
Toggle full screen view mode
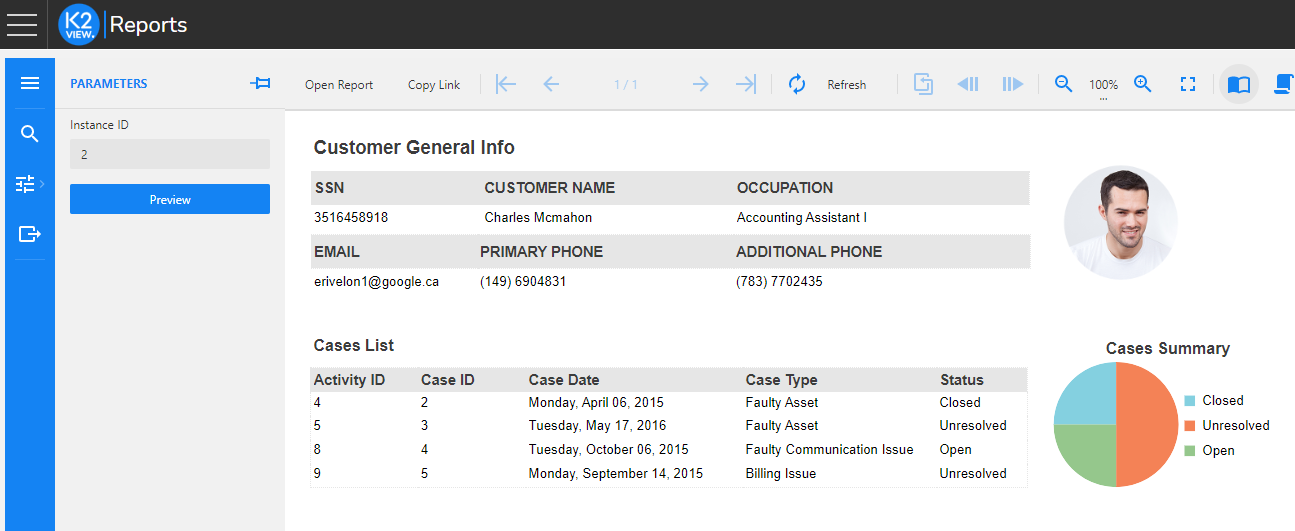[x=1188, y=85]
